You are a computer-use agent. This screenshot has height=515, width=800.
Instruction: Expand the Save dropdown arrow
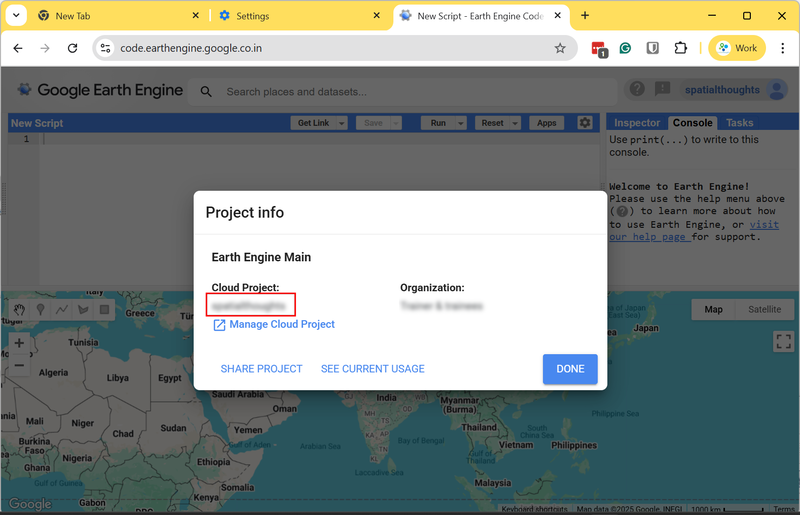(396, 123)
